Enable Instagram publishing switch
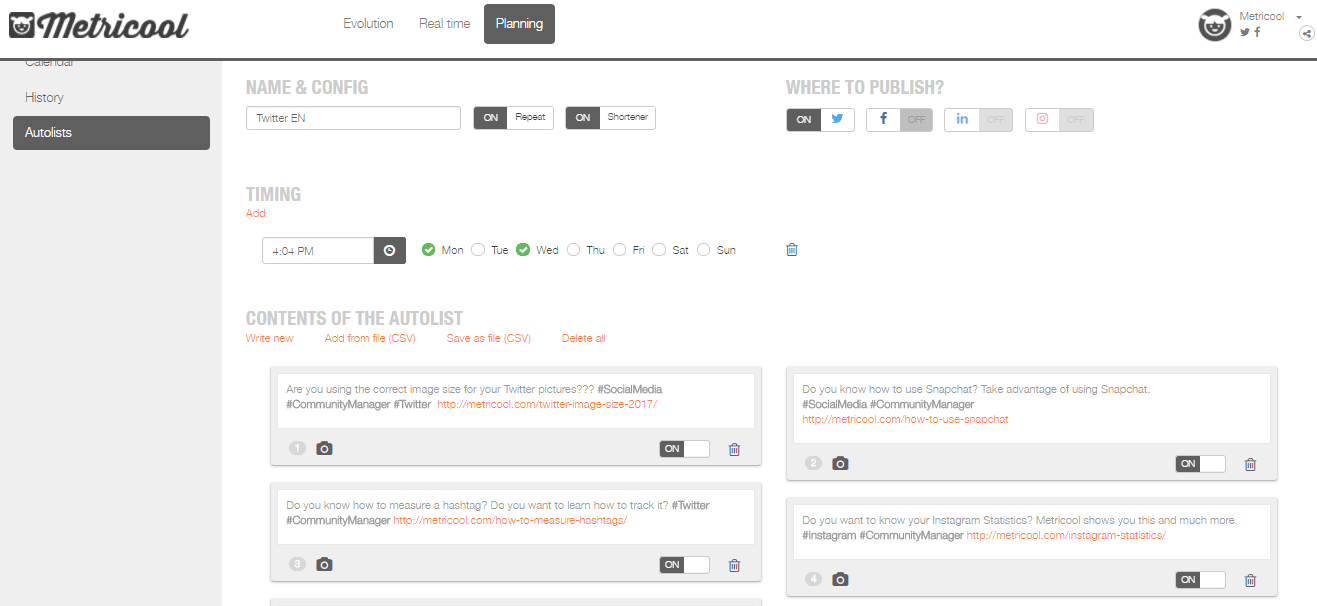This screenshot has height=606, width=1317. coord(1059,119)
